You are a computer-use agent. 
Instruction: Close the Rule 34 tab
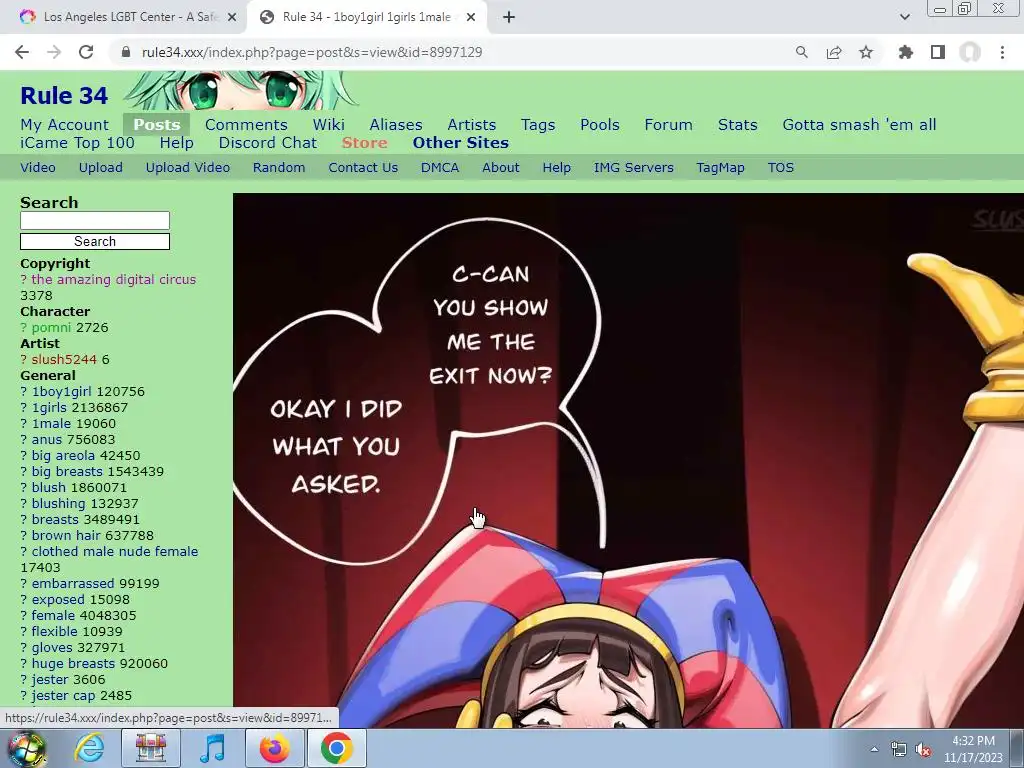pos(471,17)
